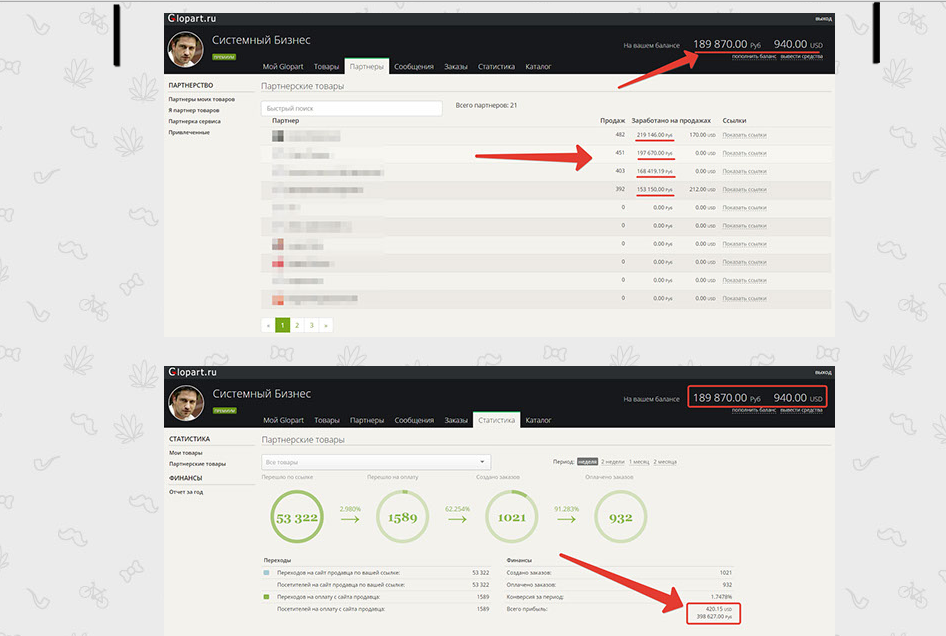Screen dimensions: 946x636
Task: Open profile avatar on the СТАТИСТИКА page
Action: click(186, 403)
